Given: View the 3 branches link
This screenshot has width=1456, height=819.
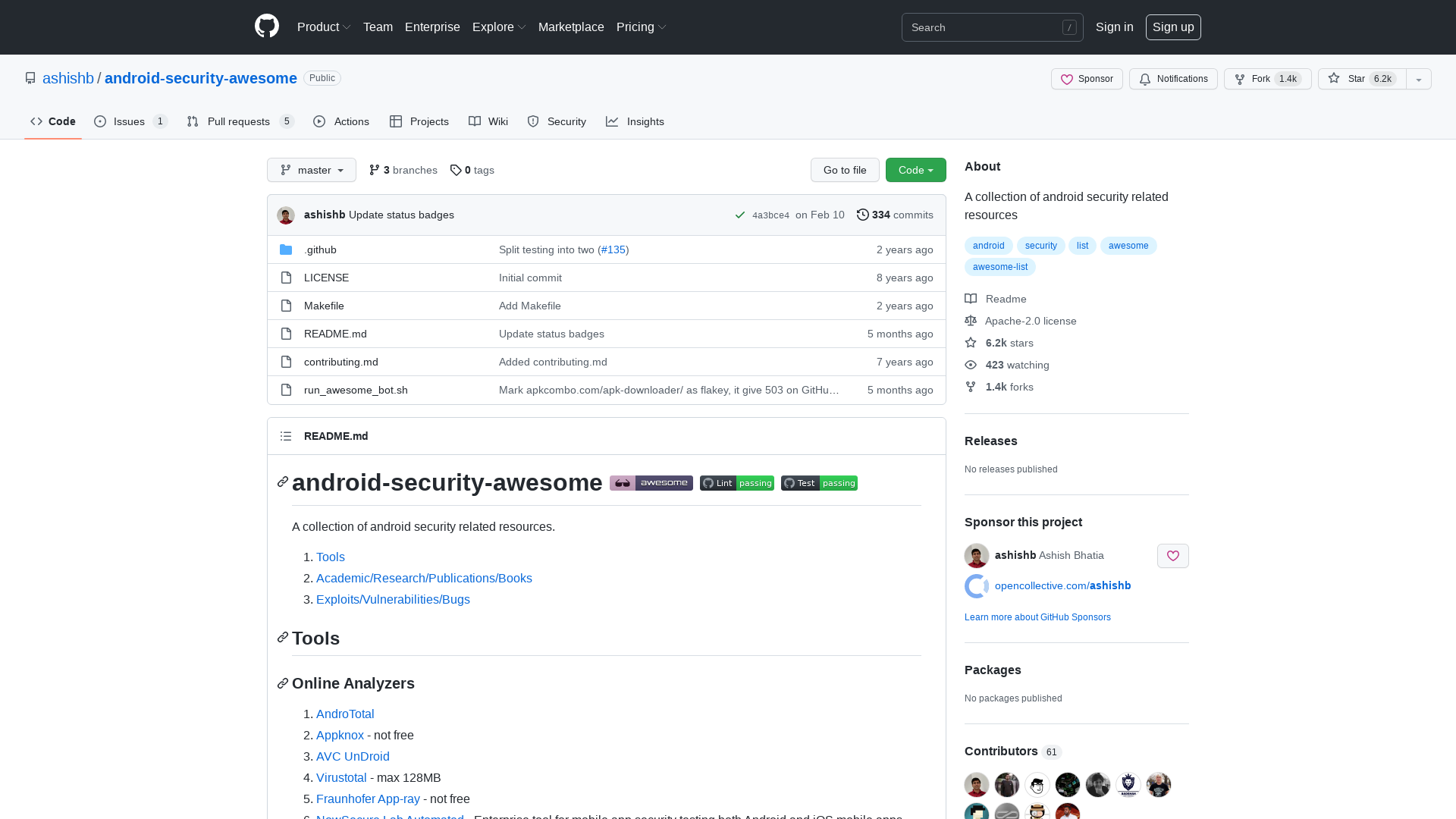Looking at the screenshot, I should tap(403, 170).
